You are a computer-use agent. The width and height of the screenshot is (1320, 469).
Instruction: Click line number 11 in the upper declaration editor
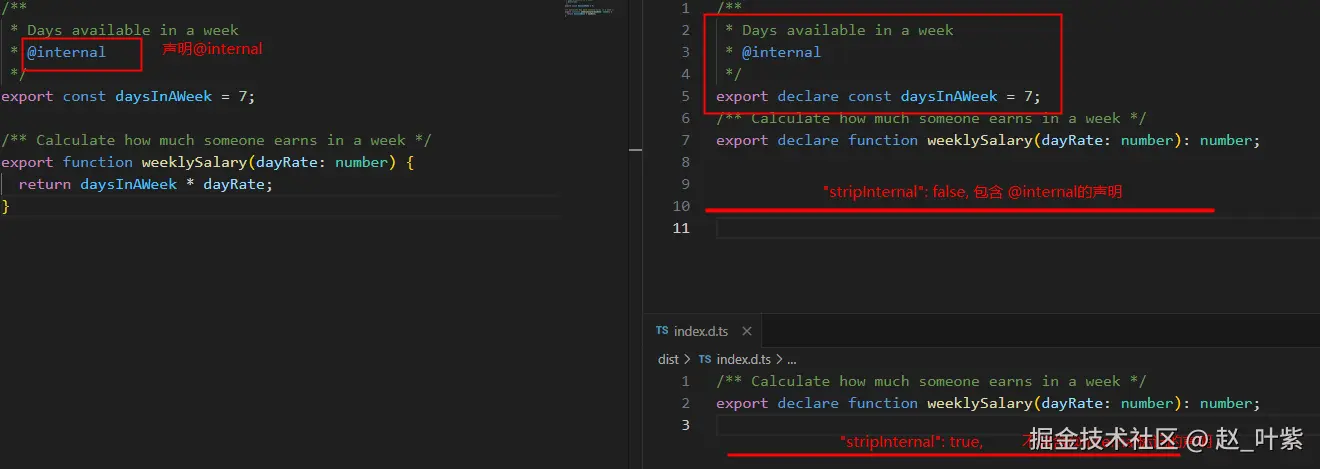pos(681,228)
